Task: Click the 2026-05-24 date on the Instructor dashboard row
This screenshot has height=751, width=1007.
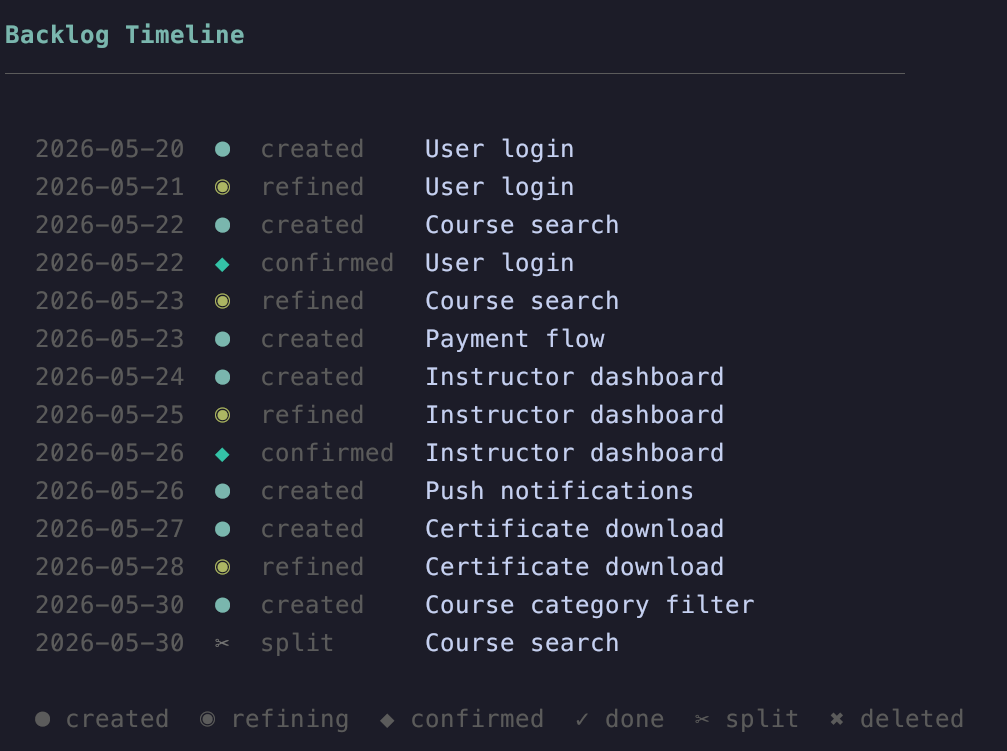Action: [x=110, y=377]
